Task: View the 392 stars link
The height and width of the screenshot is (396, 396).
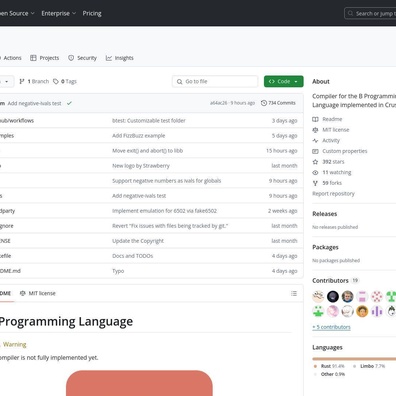Action: click(x=333, y=162)
